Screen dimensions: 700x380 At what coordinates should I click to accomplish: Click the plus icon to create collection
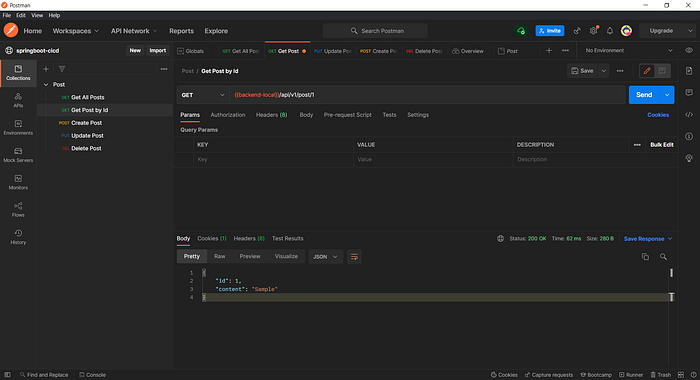[46, 69]
